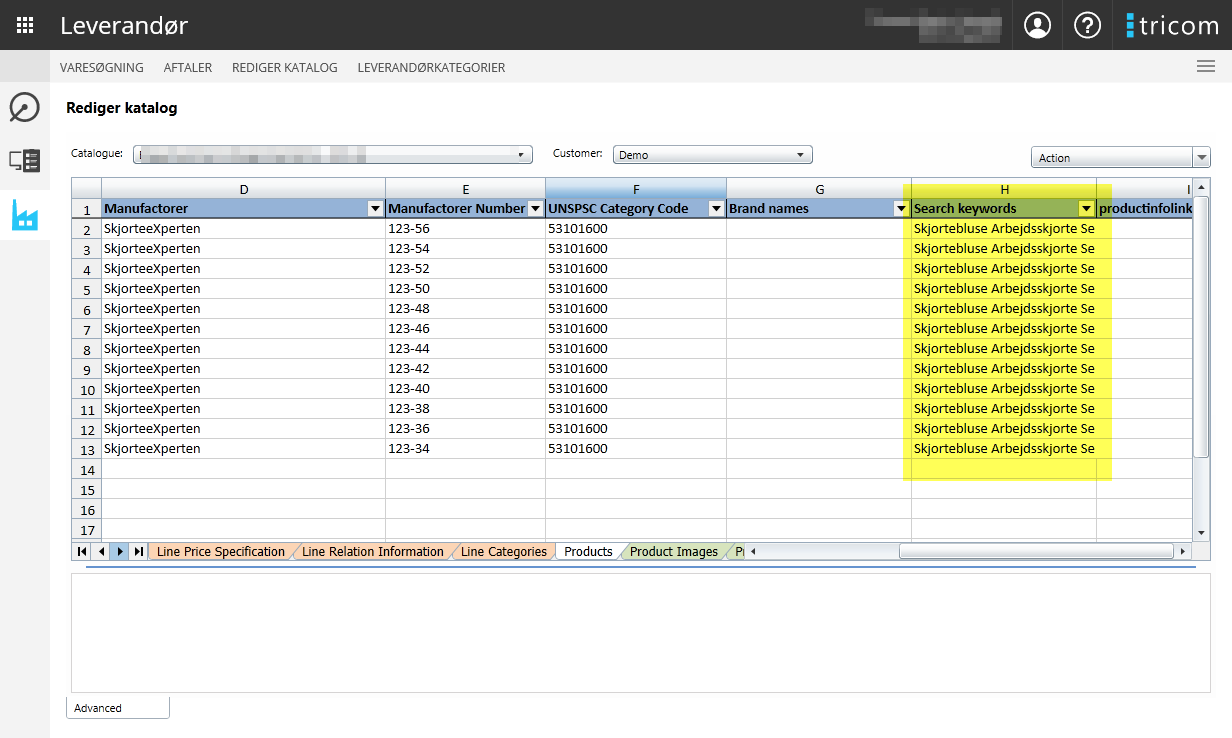Open the hamburger menu icon
Image resolution: width=1232 pixels, height=738 pixels.
tap(1206, 67)
